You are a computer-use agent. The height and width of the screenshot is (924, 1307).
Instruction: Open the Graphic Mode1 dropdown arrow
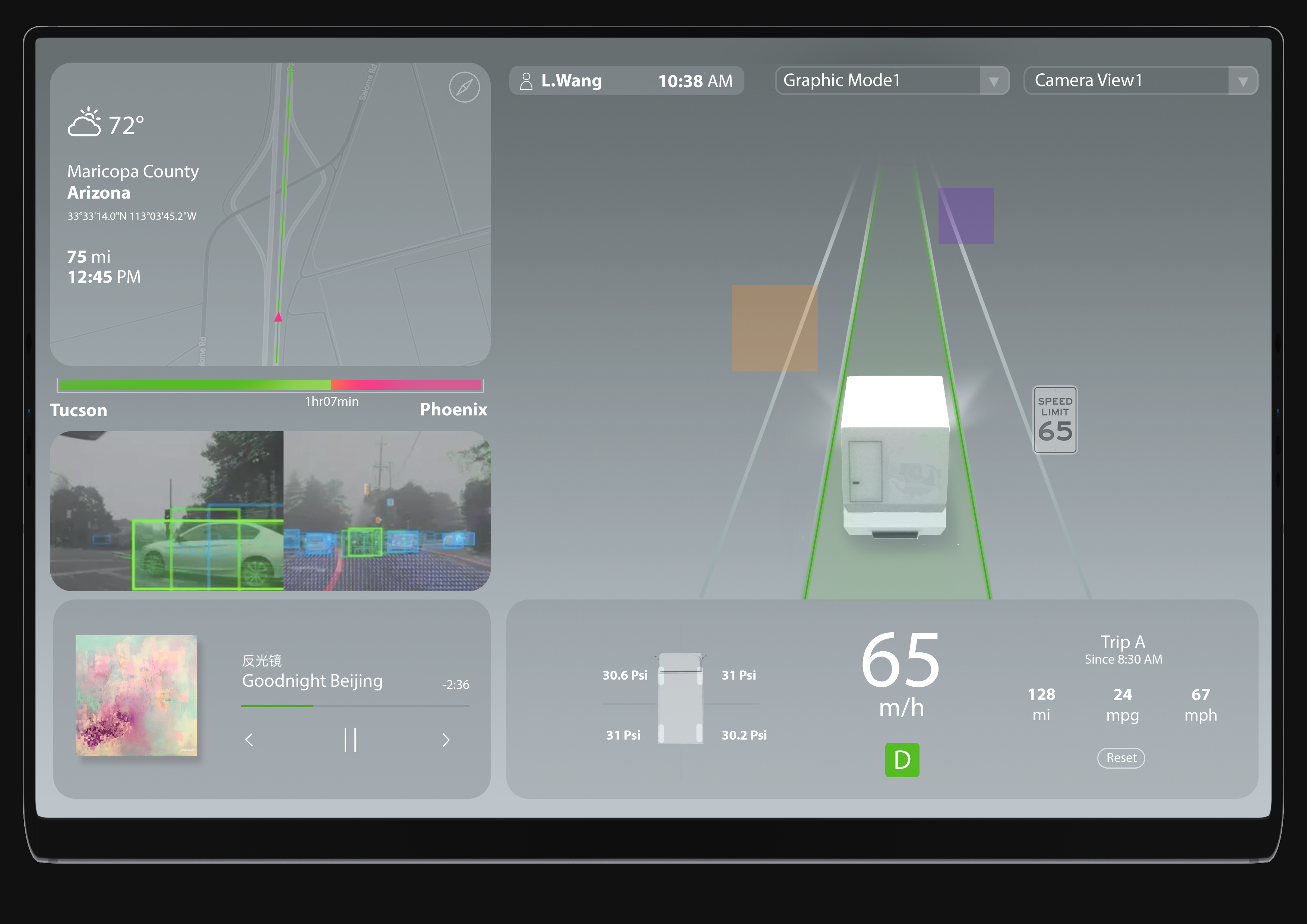pos(994,81)
